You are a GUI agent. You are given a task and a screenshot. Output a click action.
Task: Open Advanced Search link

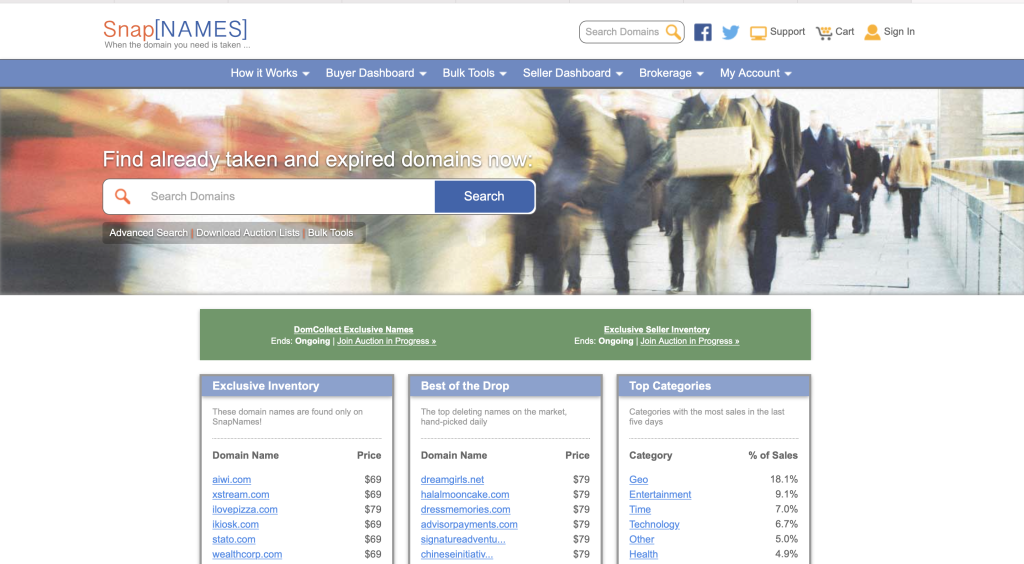[x=148, y=232]
